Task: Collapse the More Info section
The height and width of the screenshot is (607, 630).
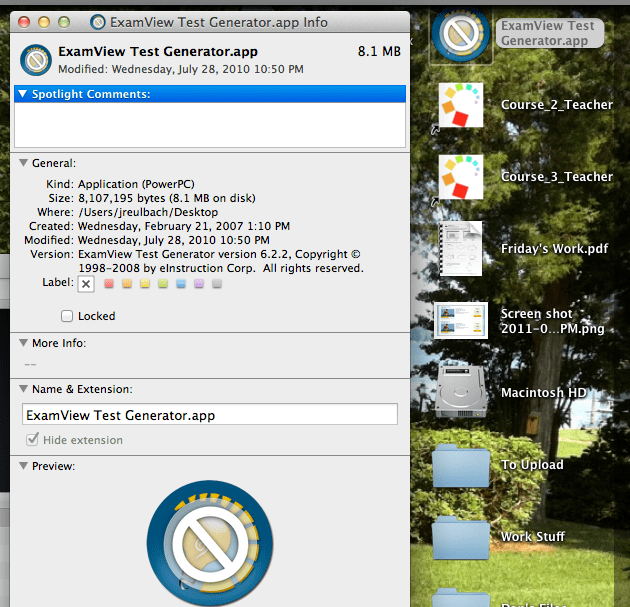Action: coord(23,343)
